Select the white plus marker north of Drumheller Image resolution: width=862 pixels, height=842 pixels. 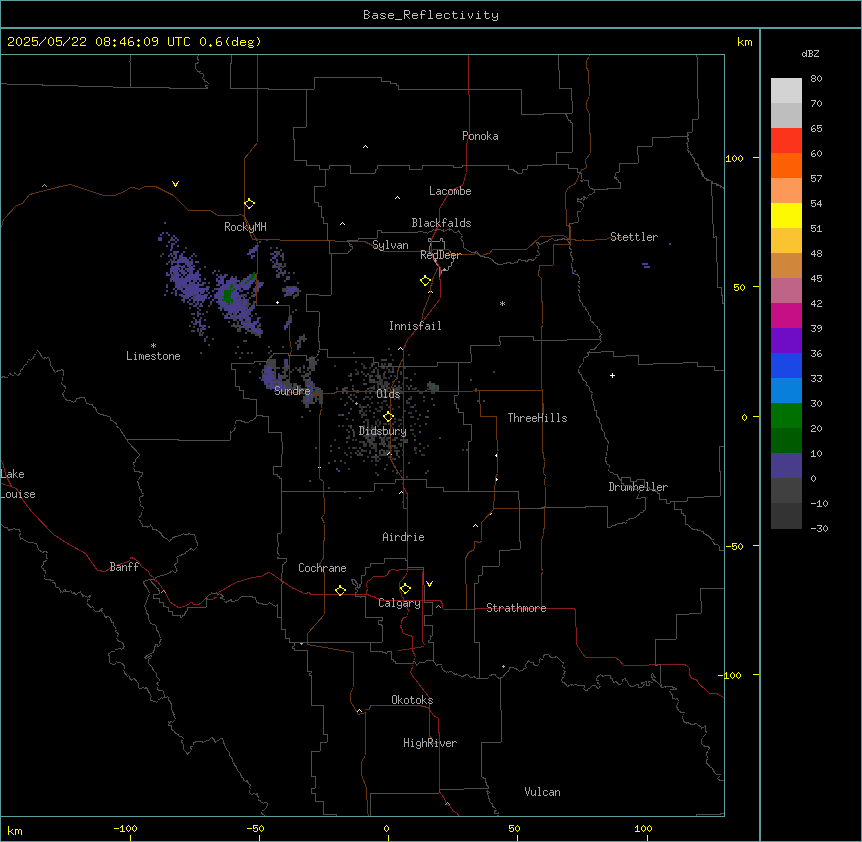[612, 375]
